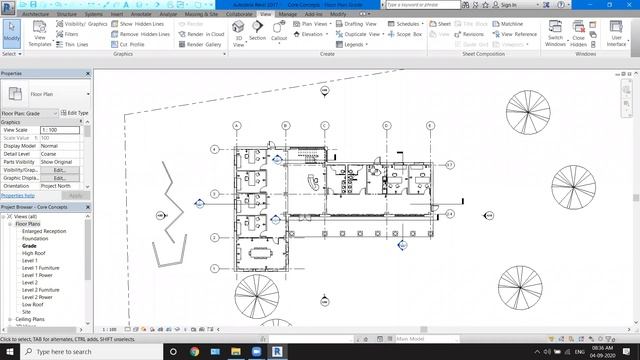This screenshot has width=640, height=360.
Task: Open Plan Views dropdown
Action: coord(312,24)
